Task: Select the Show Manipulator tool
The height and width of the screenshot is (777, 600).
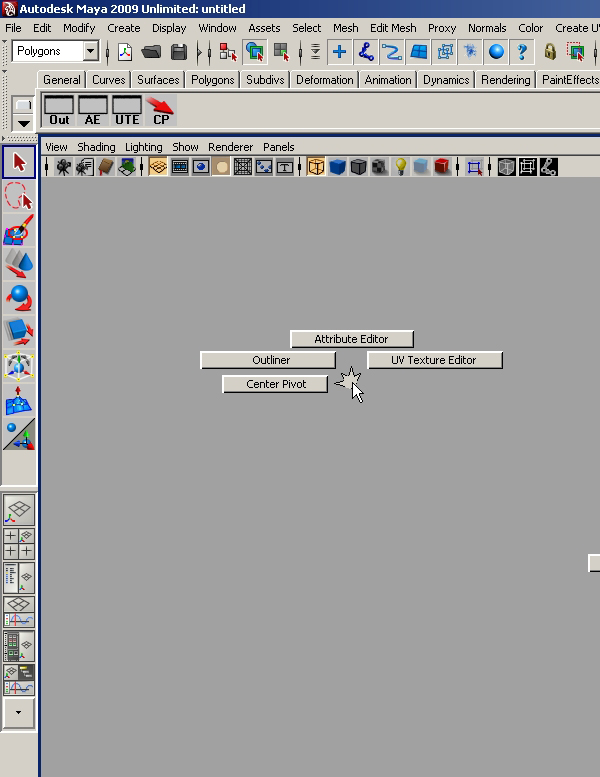Action: point(19,435)
